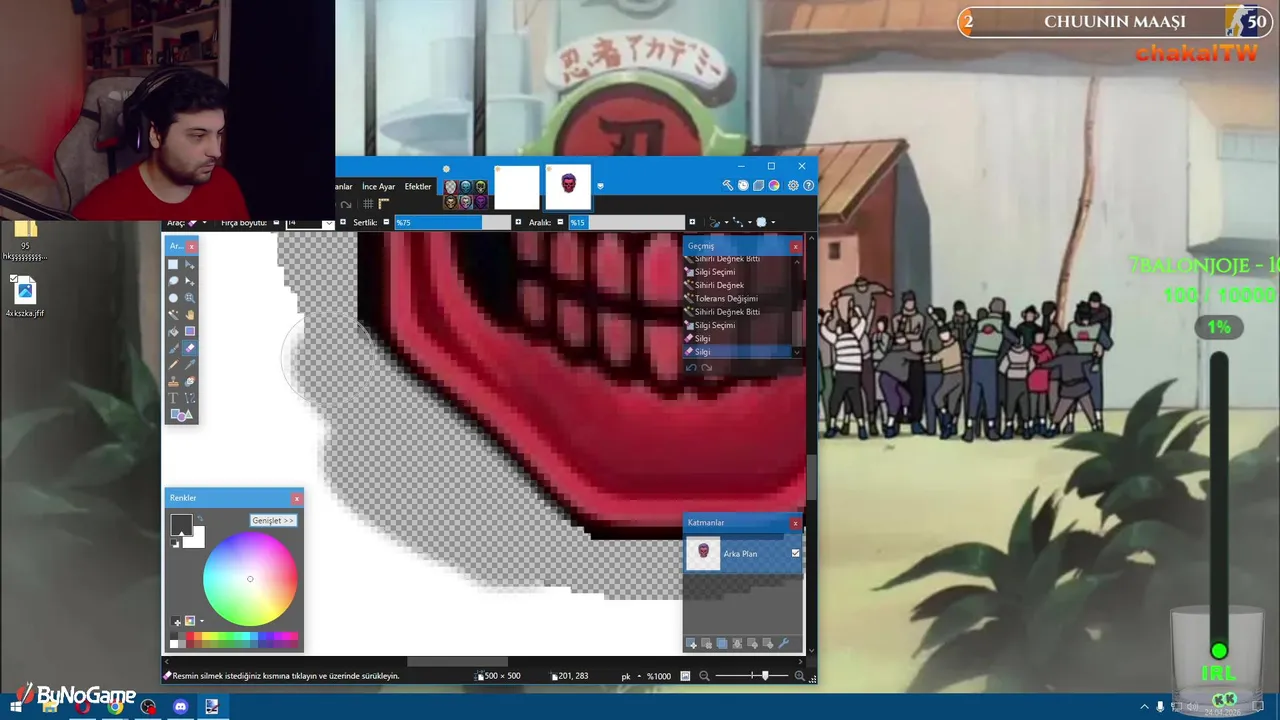Open layer properties wrench icon
Screen dimensions: 1280x720
coord(783,644)
